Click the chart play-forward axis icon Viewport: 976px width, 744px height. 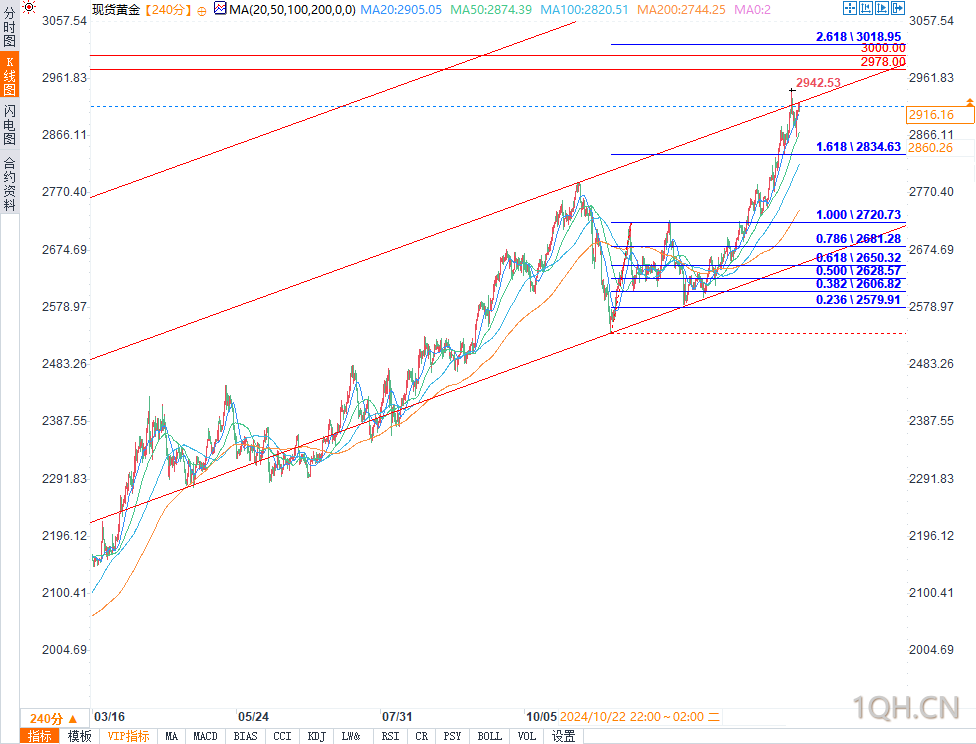(882, 8)
